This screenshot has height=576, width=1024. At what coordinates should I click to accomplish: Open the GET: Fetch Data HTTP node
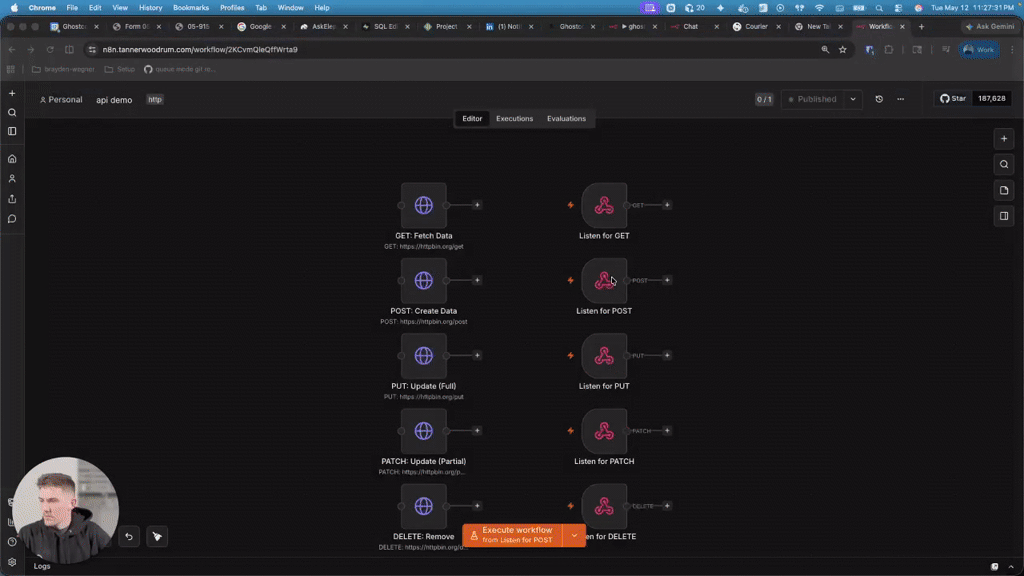pos(423,205)
